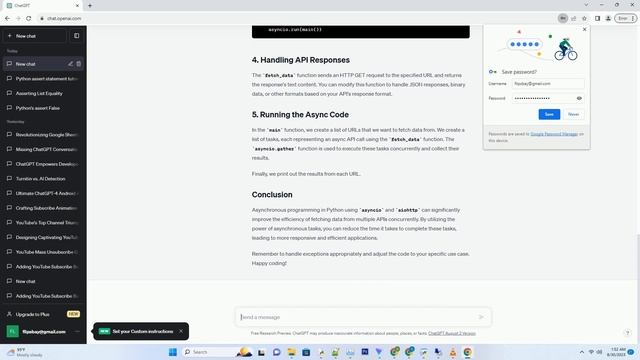The height and width of the screenshot is (360, 640).
Task: Click the password key icon in address bar
Action: pyautogui.click(x=563, y=18)
